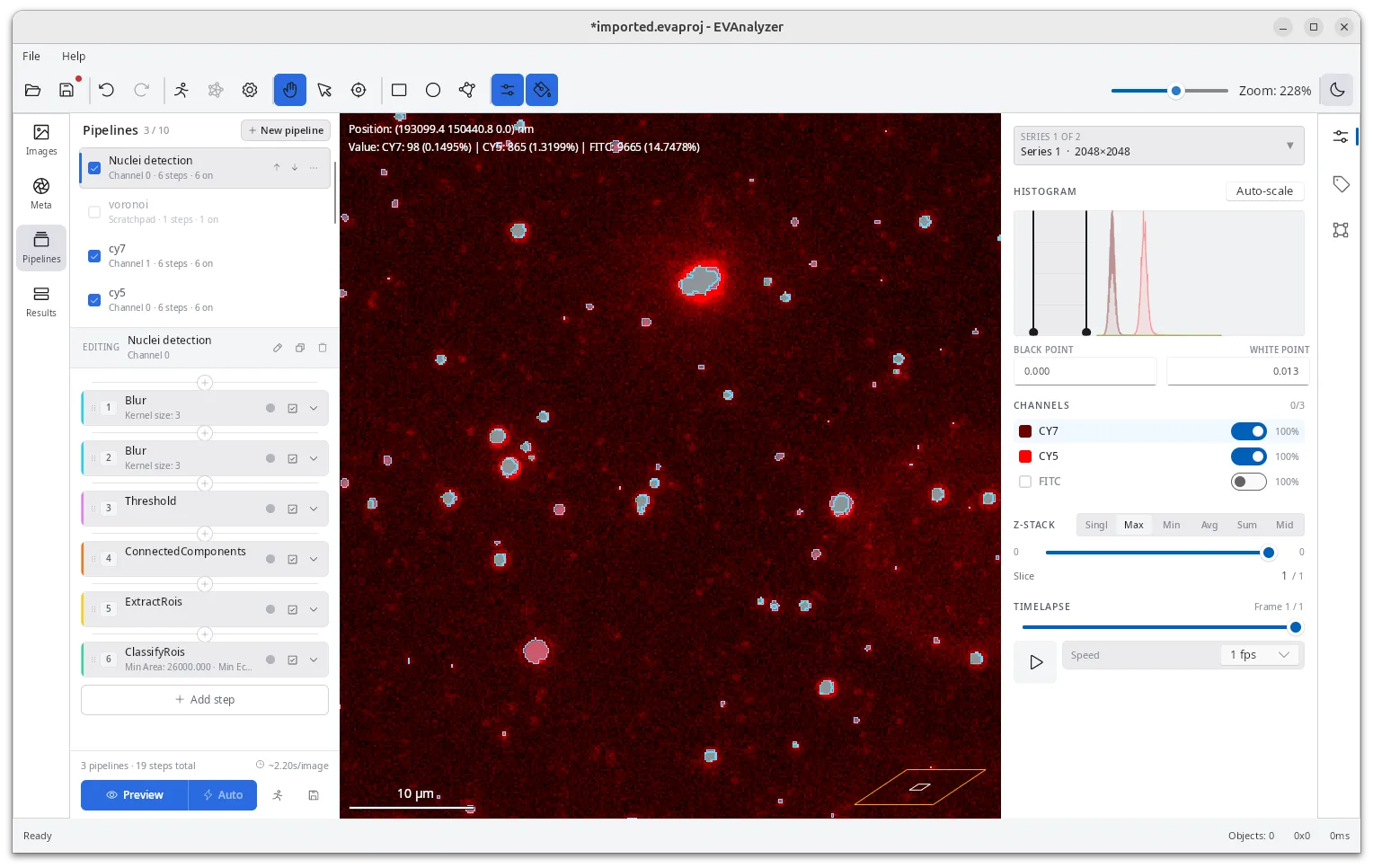1373x868 pixels.
Task: Open the Images sidebar panel
Action: tap(41, 140)
